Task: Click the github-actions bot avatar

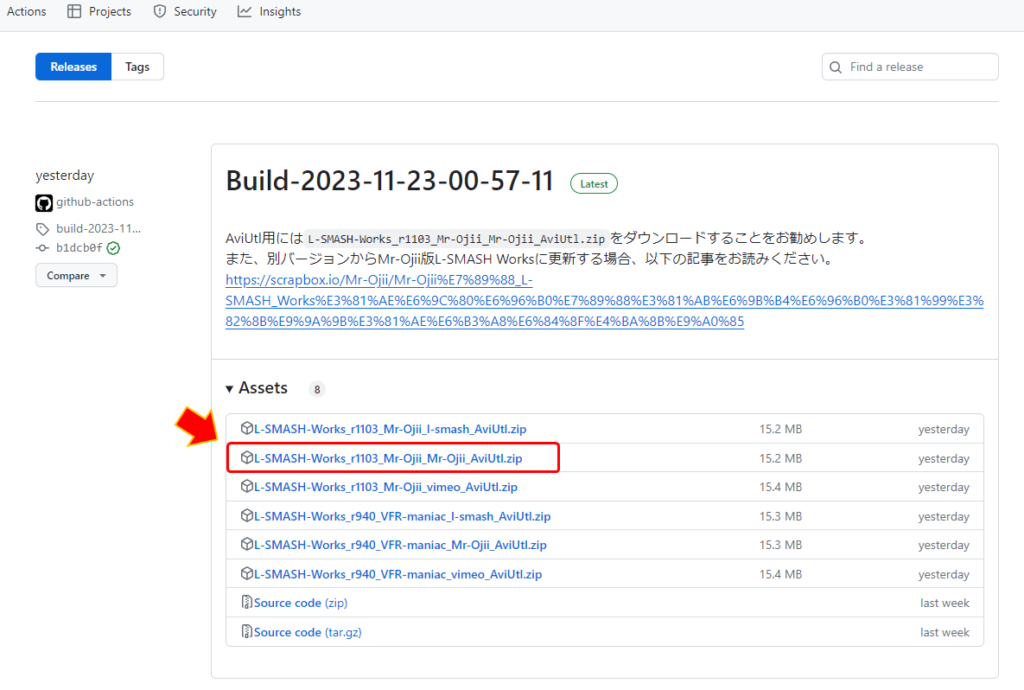Action: tap(43, 202)
